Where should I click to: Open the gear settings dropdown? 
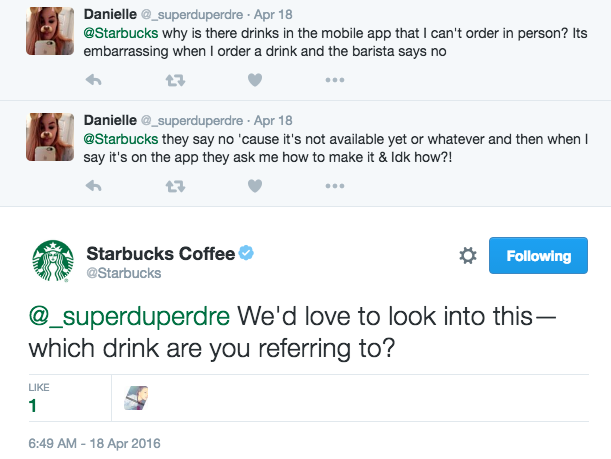coord(467,257)
